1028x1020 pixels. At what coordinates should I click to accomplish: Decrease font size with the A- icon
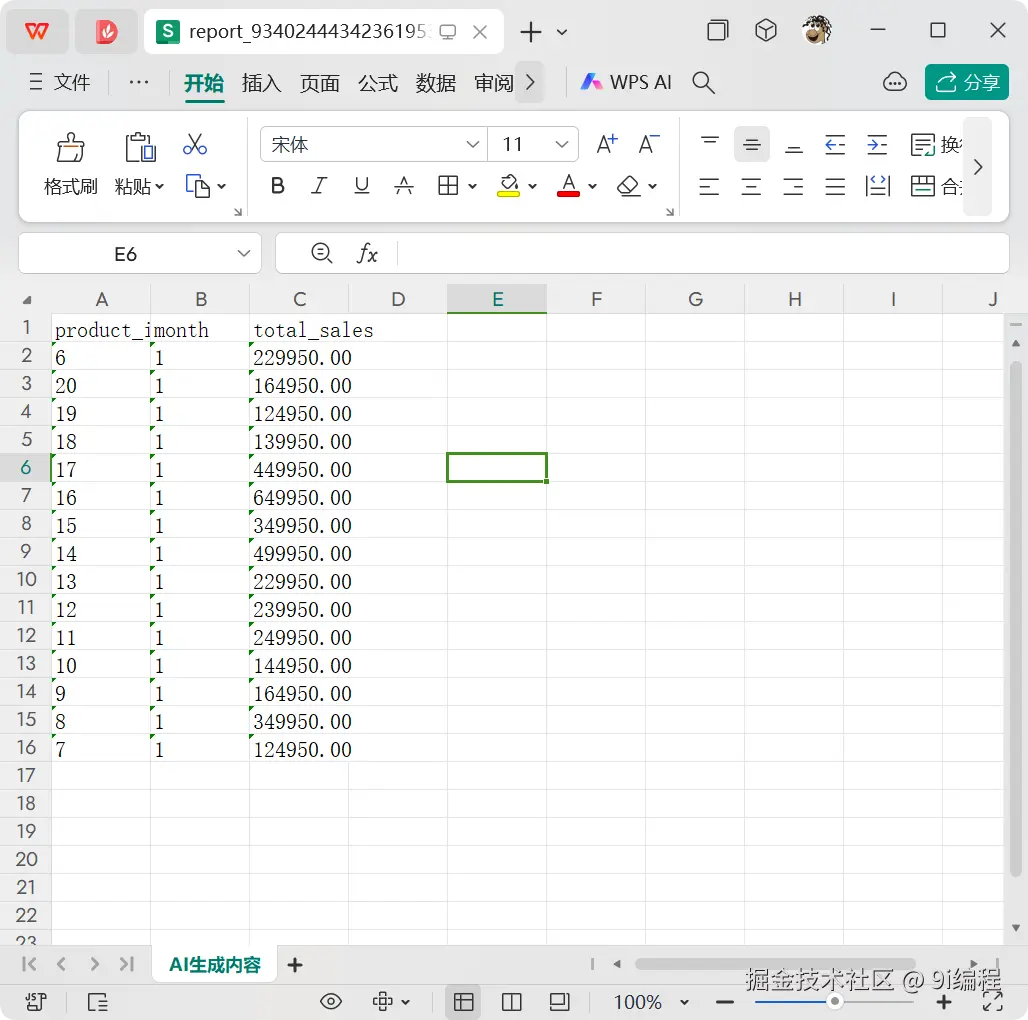pos(649,144)
